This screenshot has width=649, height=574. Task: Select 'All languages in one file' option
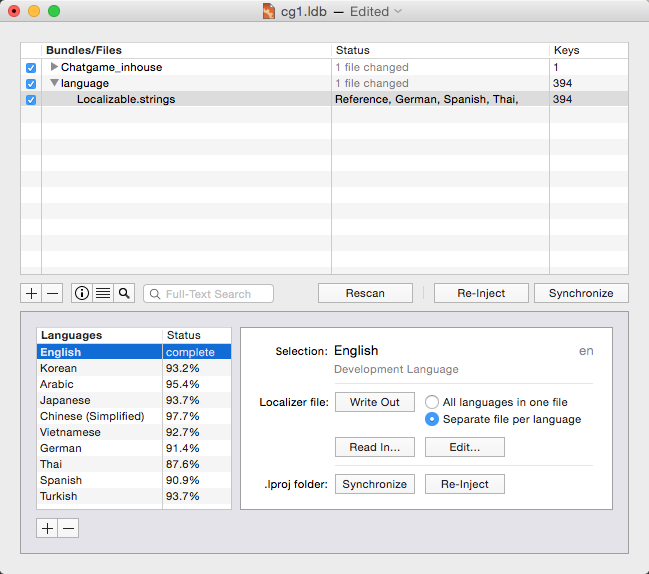433,402
